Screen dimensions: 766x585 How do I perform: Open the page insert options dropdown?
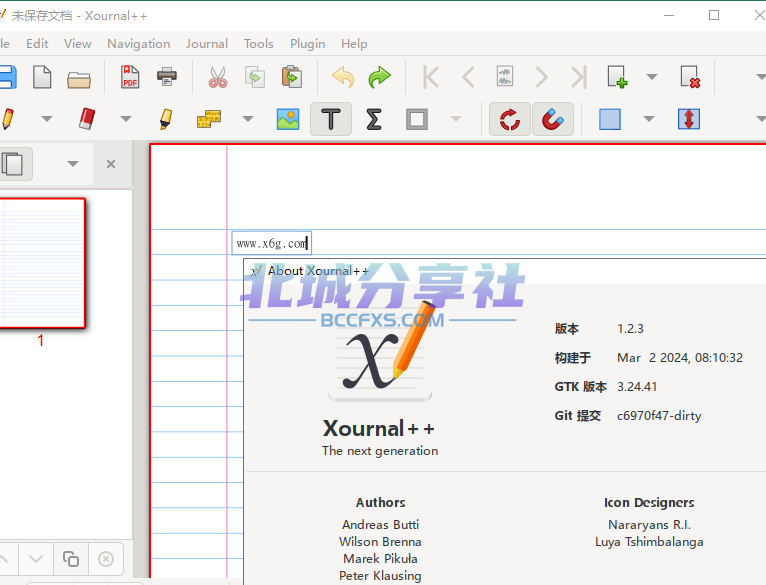click(652, 77)
